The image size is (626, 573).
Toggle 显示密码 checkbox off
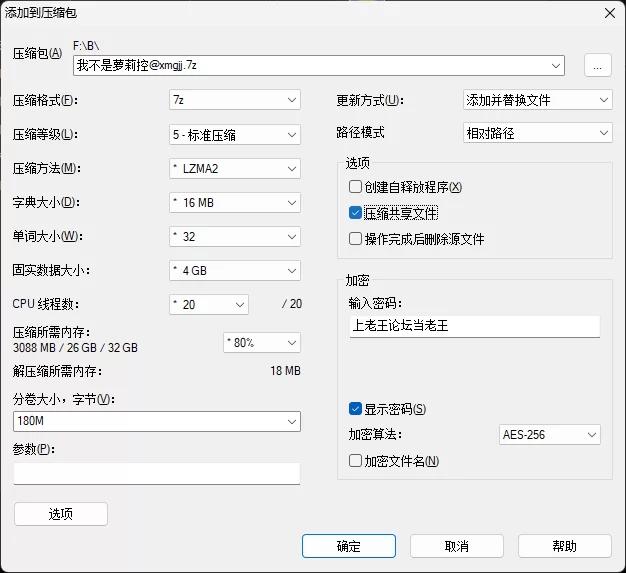(x=355, y=408)
